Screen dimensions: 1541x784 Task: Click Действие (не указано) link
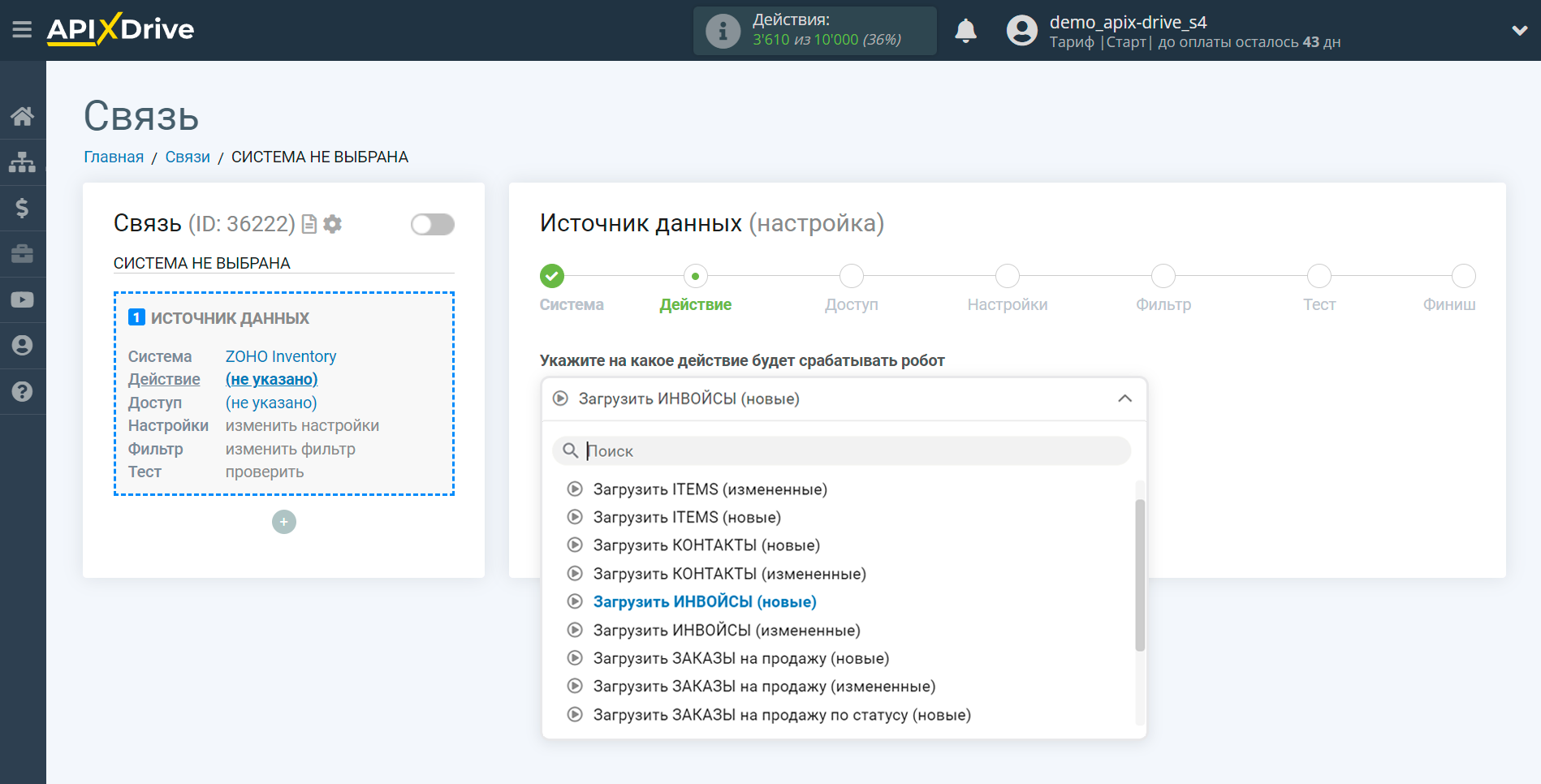pos(271,379)
